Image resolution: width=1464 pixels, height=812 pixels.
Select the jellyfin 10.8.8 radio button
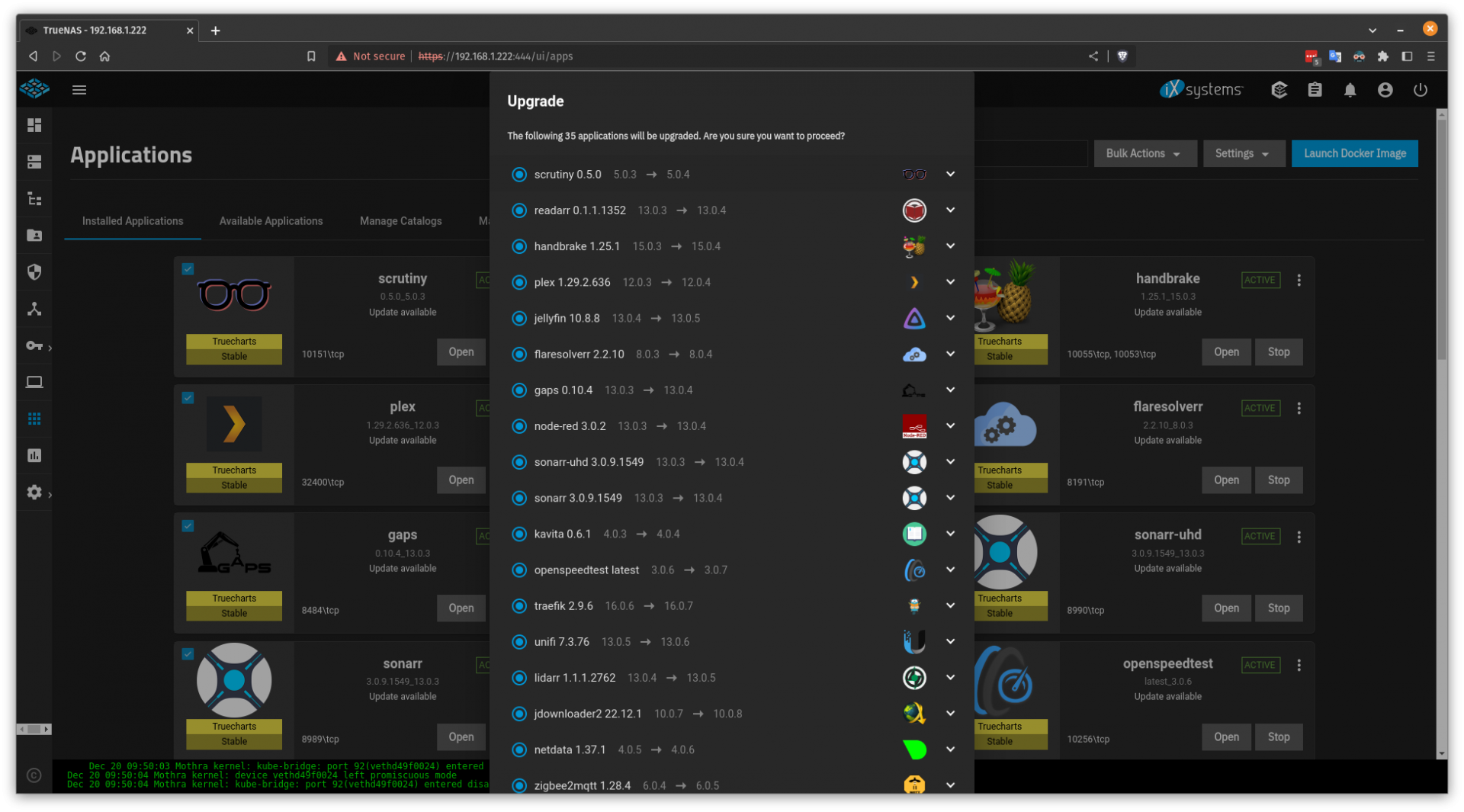coord(519,319)
